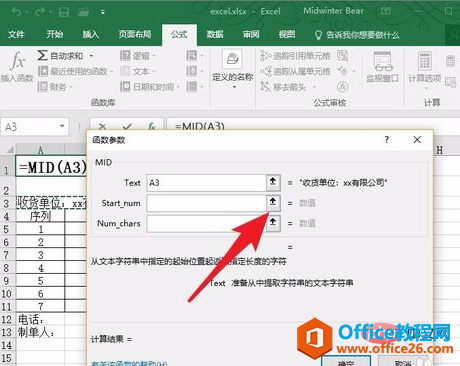Switch to the 审阅 ribbon tab
Image resolution: width=460 pixels, height=366 pixels.
coord(251,34)
